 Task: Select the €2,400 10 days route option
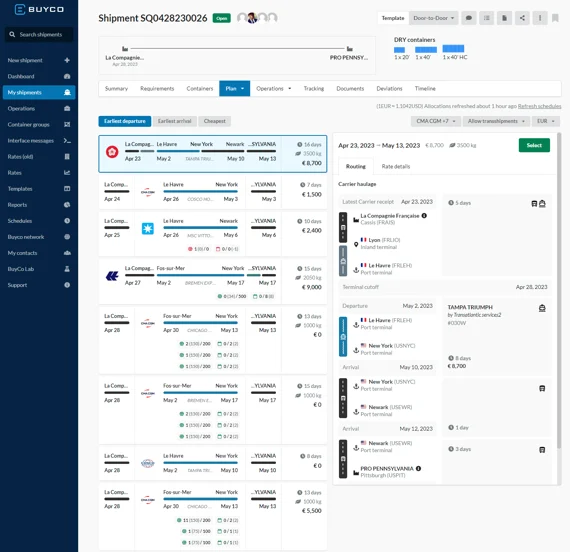pos(213,233)
